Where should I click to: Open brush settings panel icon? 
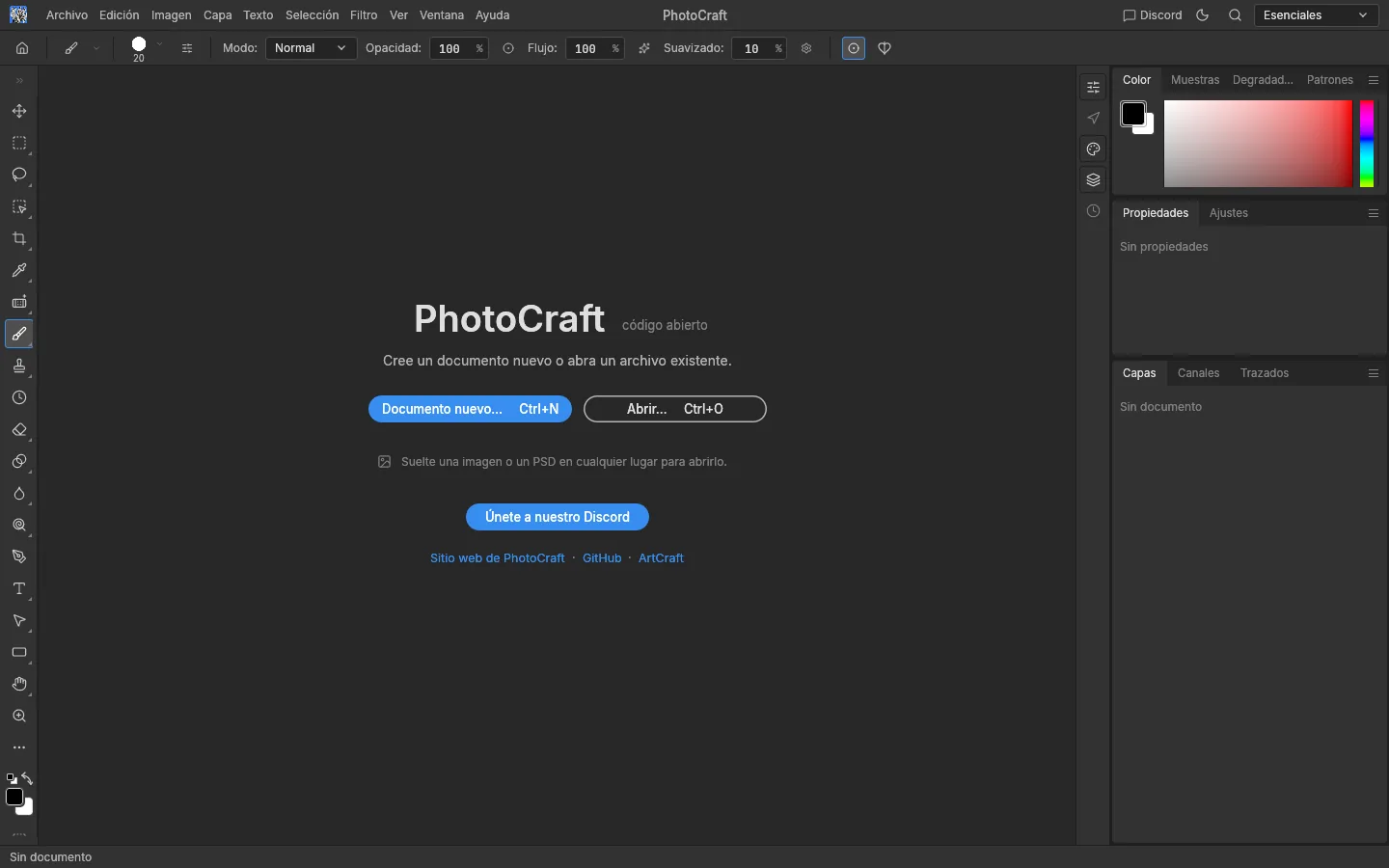(x=187, y=48)
